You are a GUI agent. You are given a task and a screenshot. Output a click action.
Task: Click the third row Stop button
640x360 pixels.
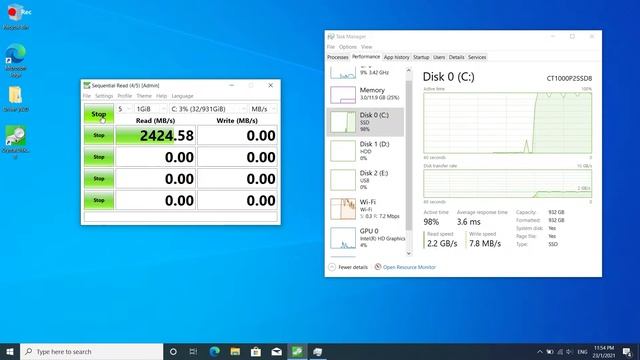point(99,178)
